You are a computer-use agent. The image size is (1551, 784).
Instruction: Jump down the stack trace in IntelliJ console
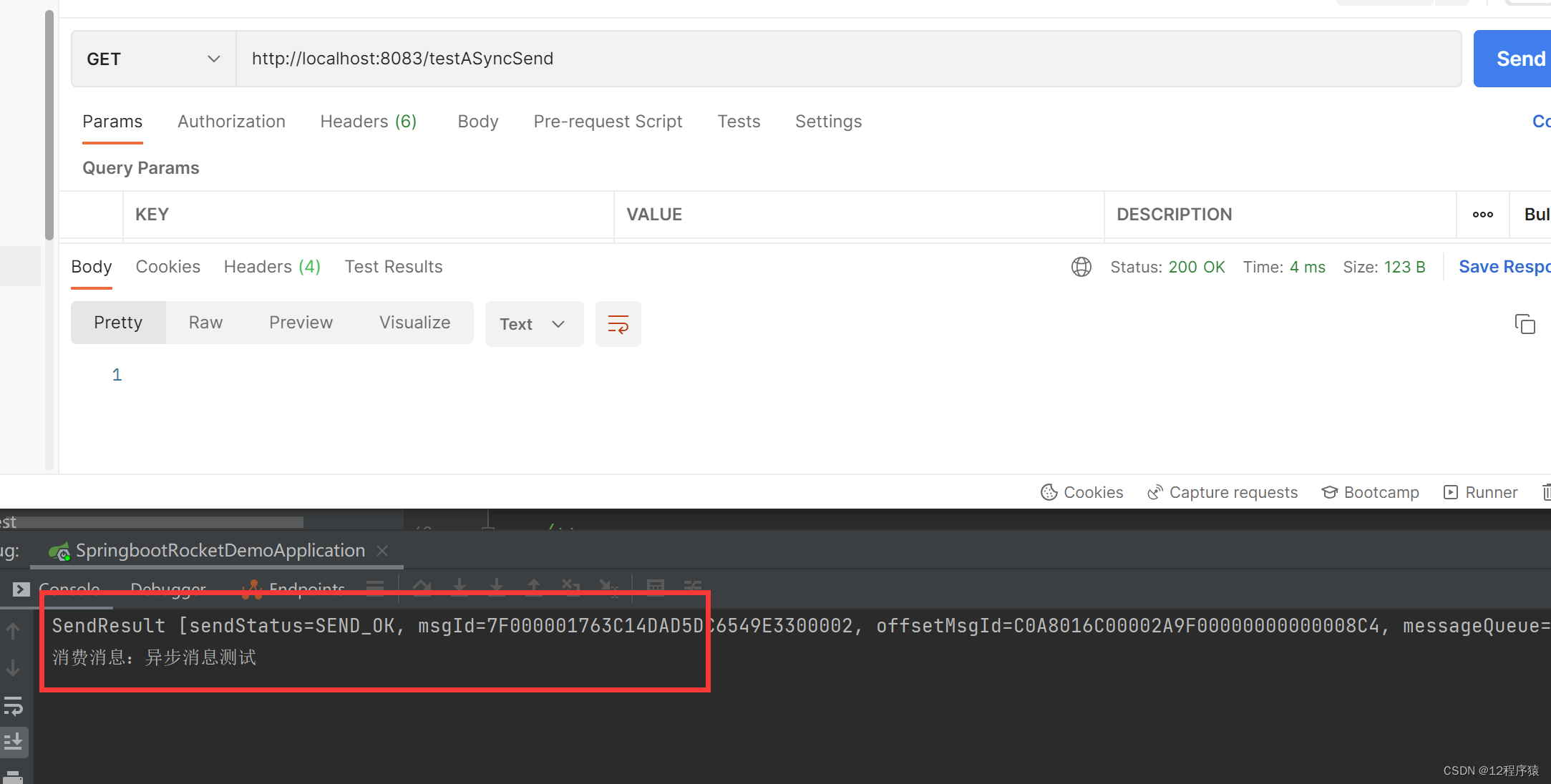[13, 668]
